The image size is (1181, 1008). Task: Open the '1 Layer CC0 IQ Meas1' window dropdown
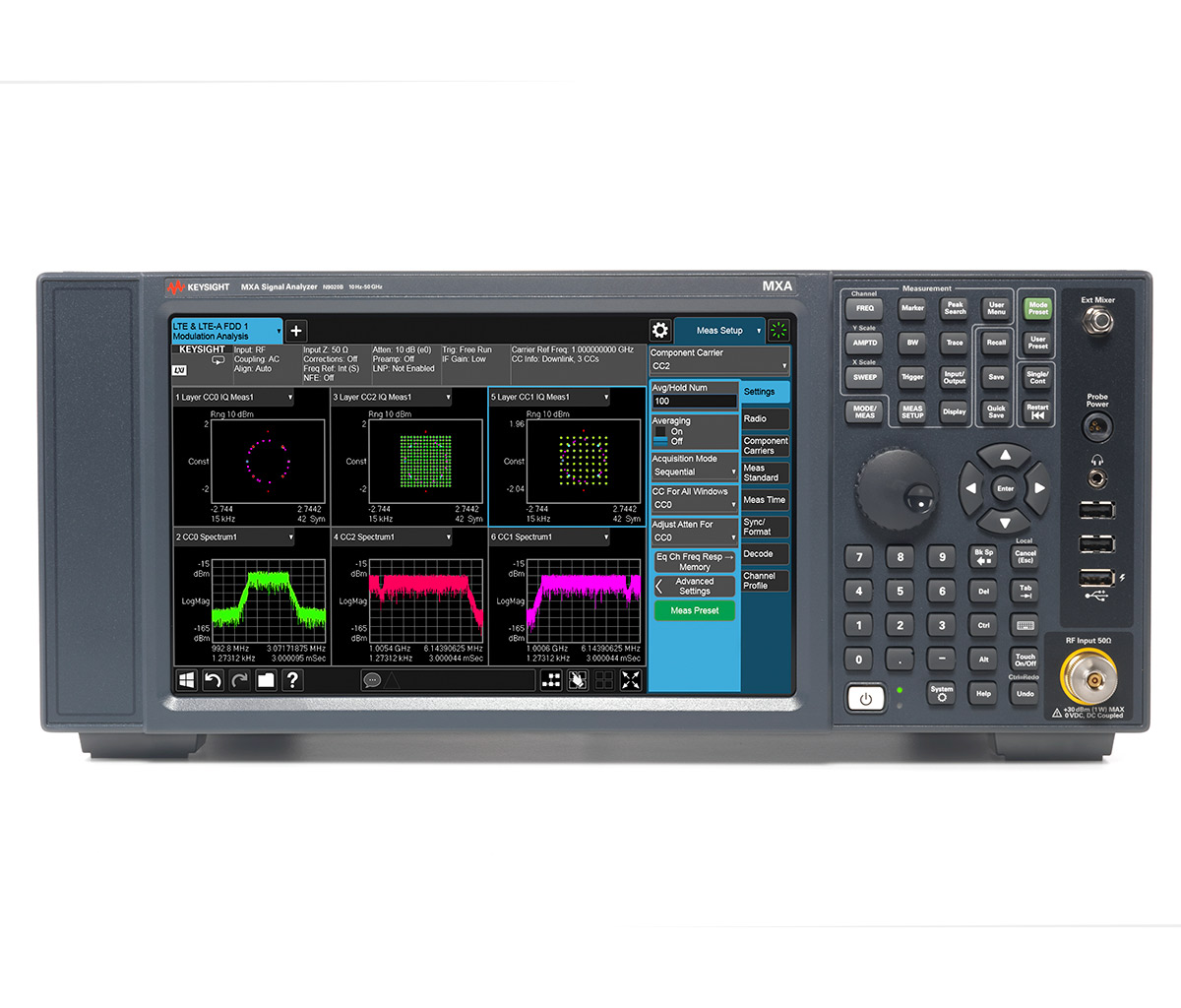[234, 398]
